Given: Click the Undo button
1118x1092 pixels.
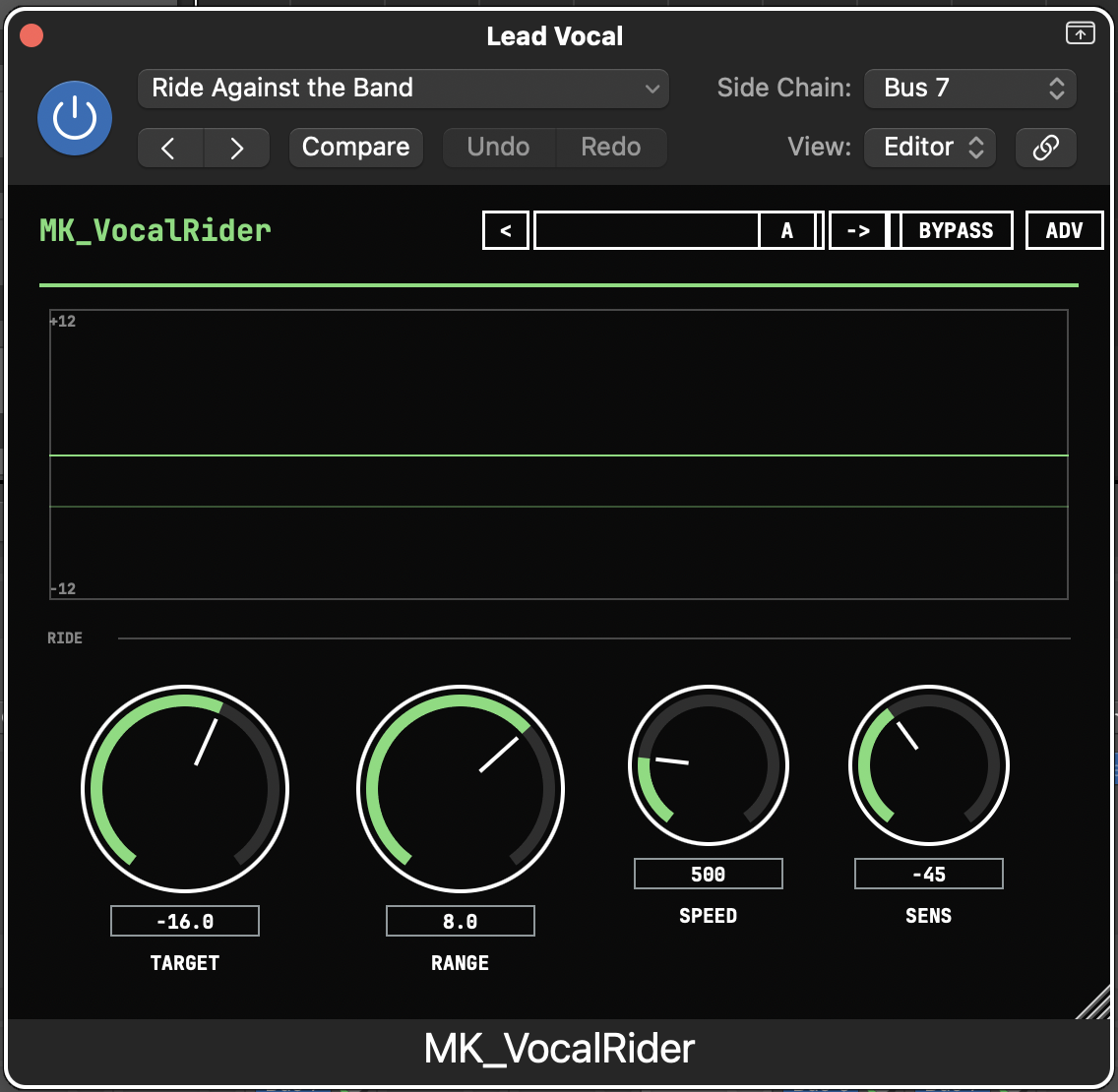Looking at the screenshot, I should [498, 148].
